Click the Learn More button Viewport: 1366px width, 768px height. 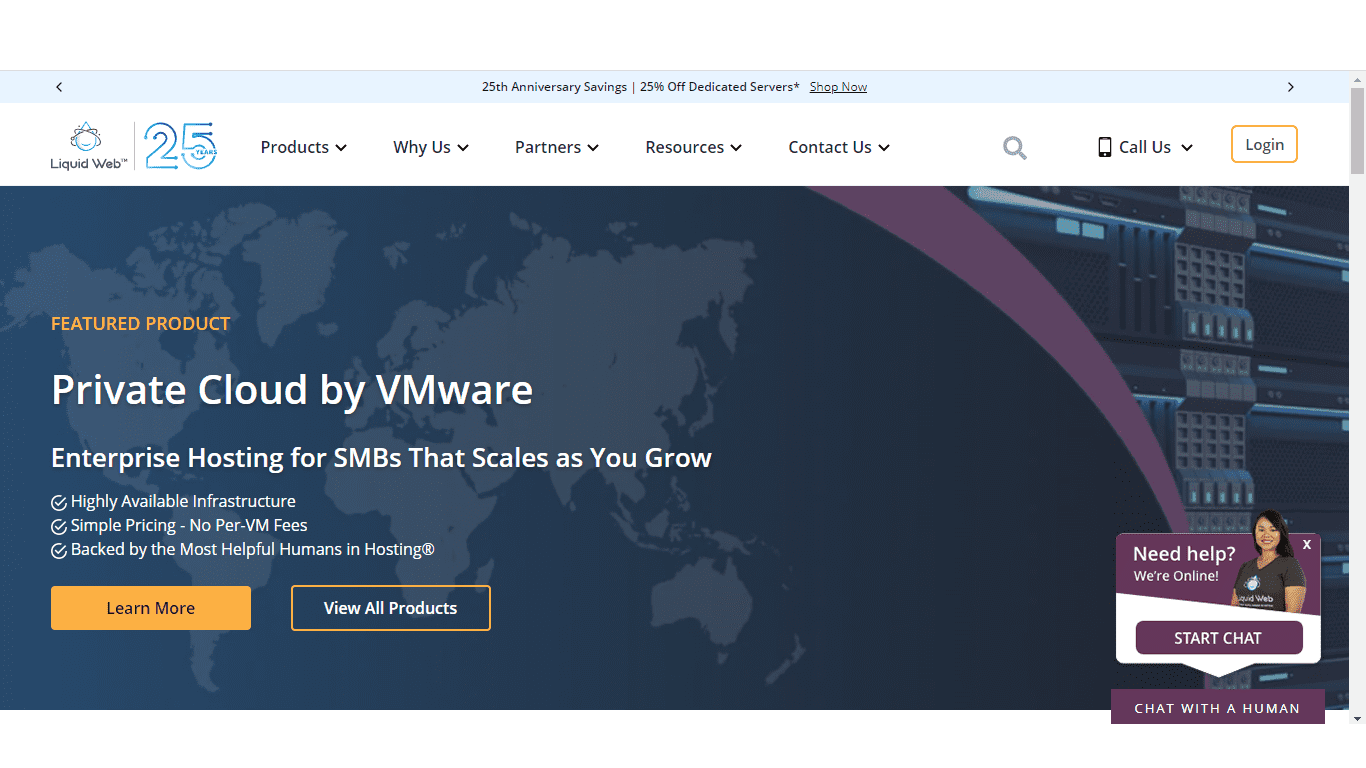pos(151,608)
